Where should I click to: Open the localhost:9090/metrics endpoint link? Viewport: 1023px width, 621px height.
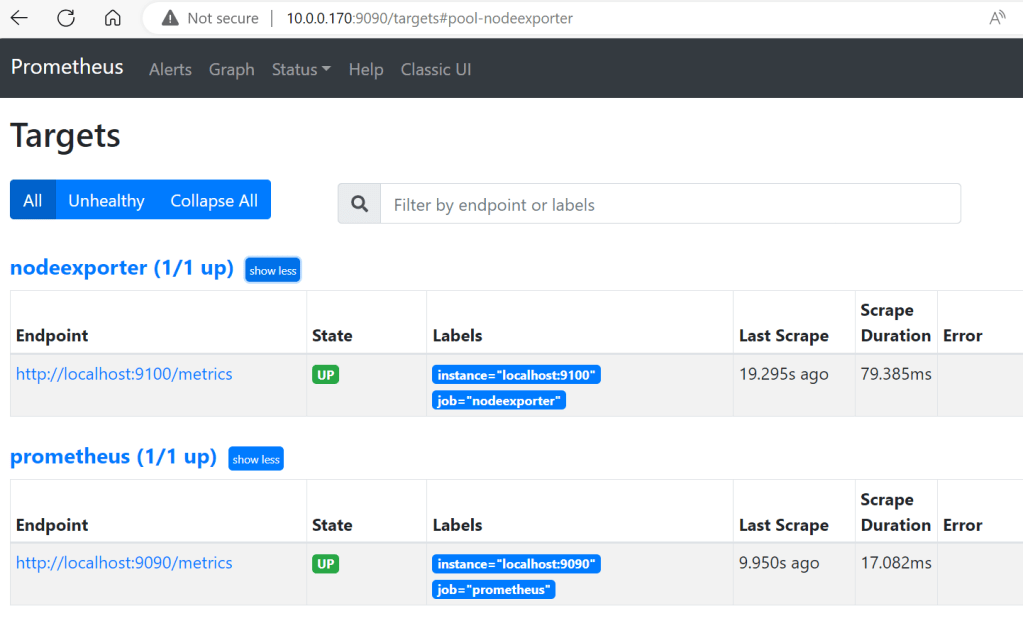(124, 563)
